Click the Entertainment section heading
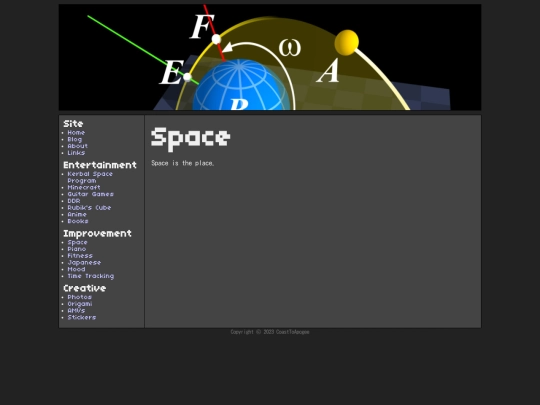 tap(100, 165)
